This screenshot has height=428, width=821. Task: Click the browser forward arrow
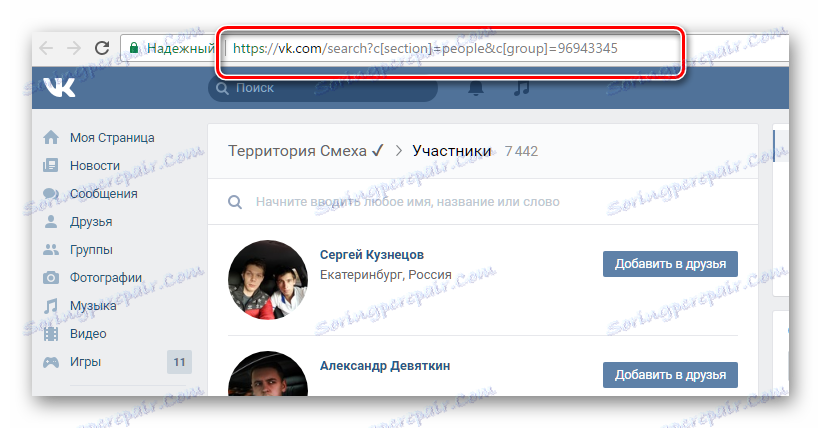(x=74, y=49)
